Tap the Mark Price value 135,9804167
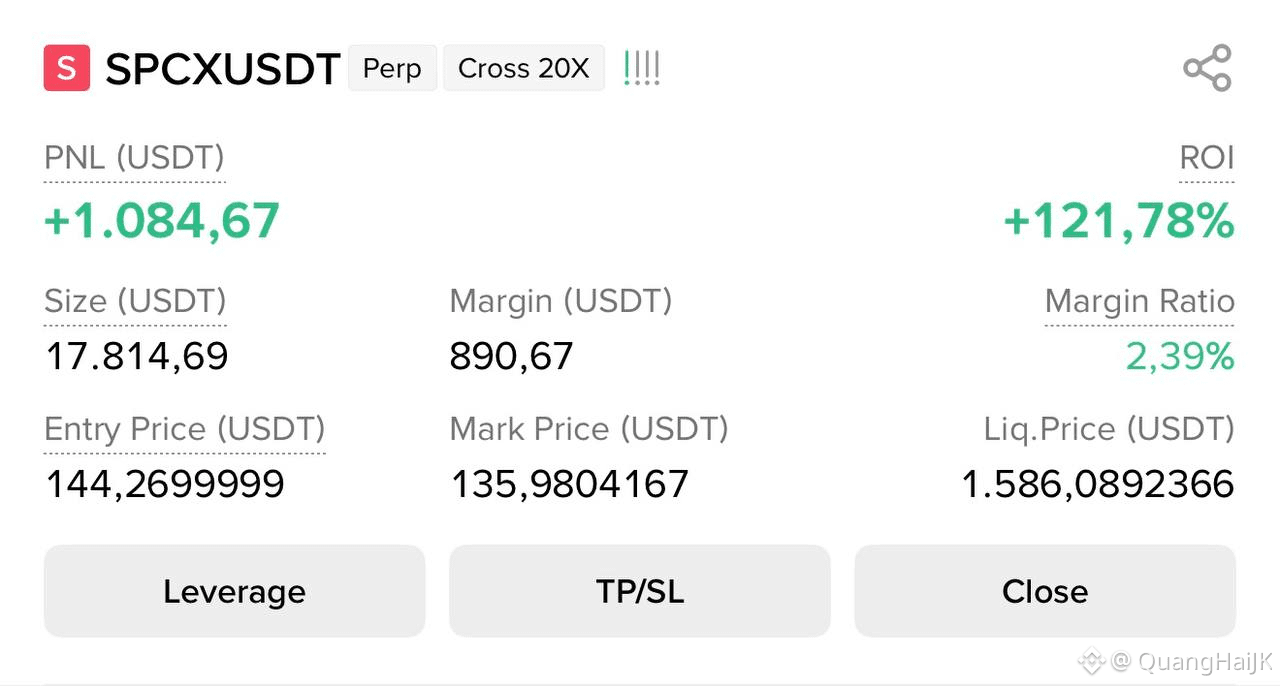 click(x=570, y=484)
